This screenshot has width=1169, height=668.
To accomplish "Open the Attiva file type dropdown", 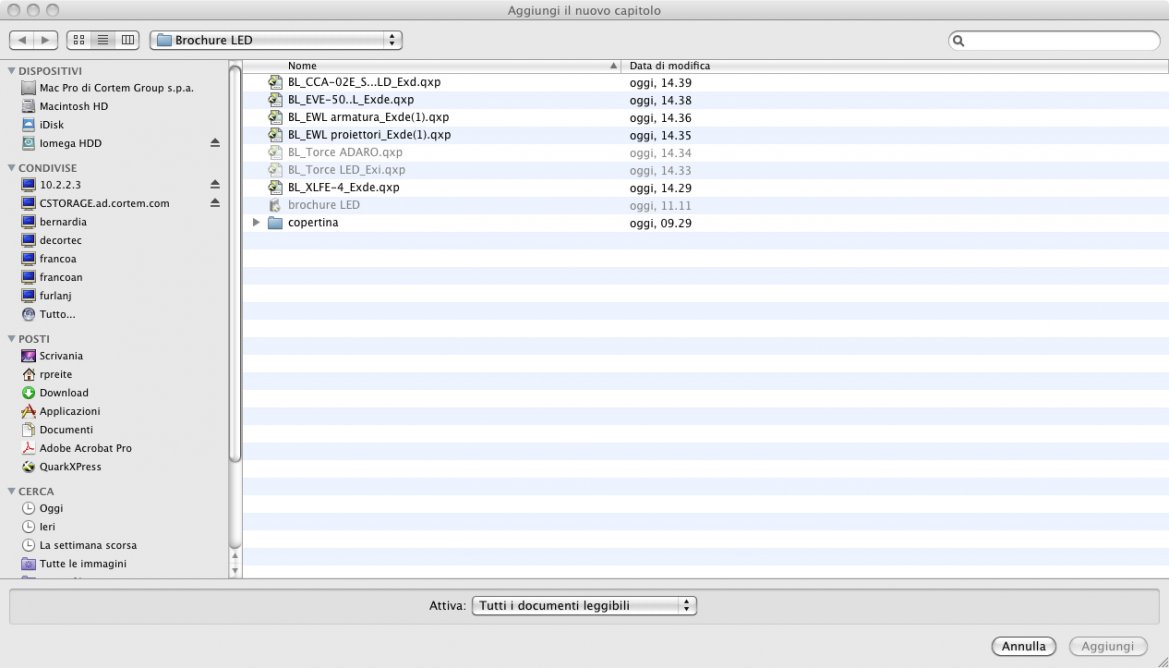I will (584, 605).
